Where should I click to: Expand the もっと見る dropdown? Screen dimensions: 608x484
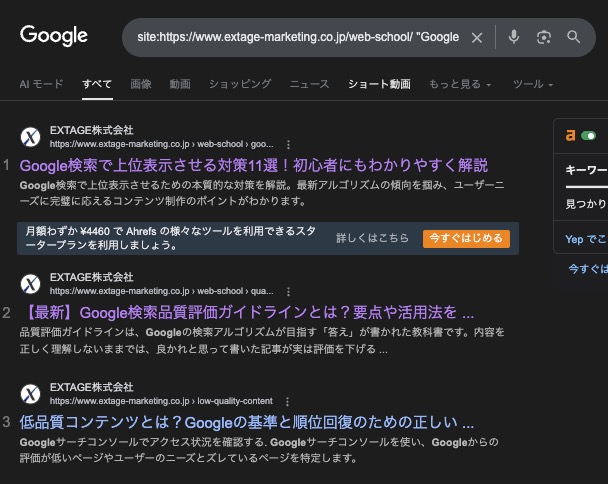pyautogui.click(x=460, y=84)
